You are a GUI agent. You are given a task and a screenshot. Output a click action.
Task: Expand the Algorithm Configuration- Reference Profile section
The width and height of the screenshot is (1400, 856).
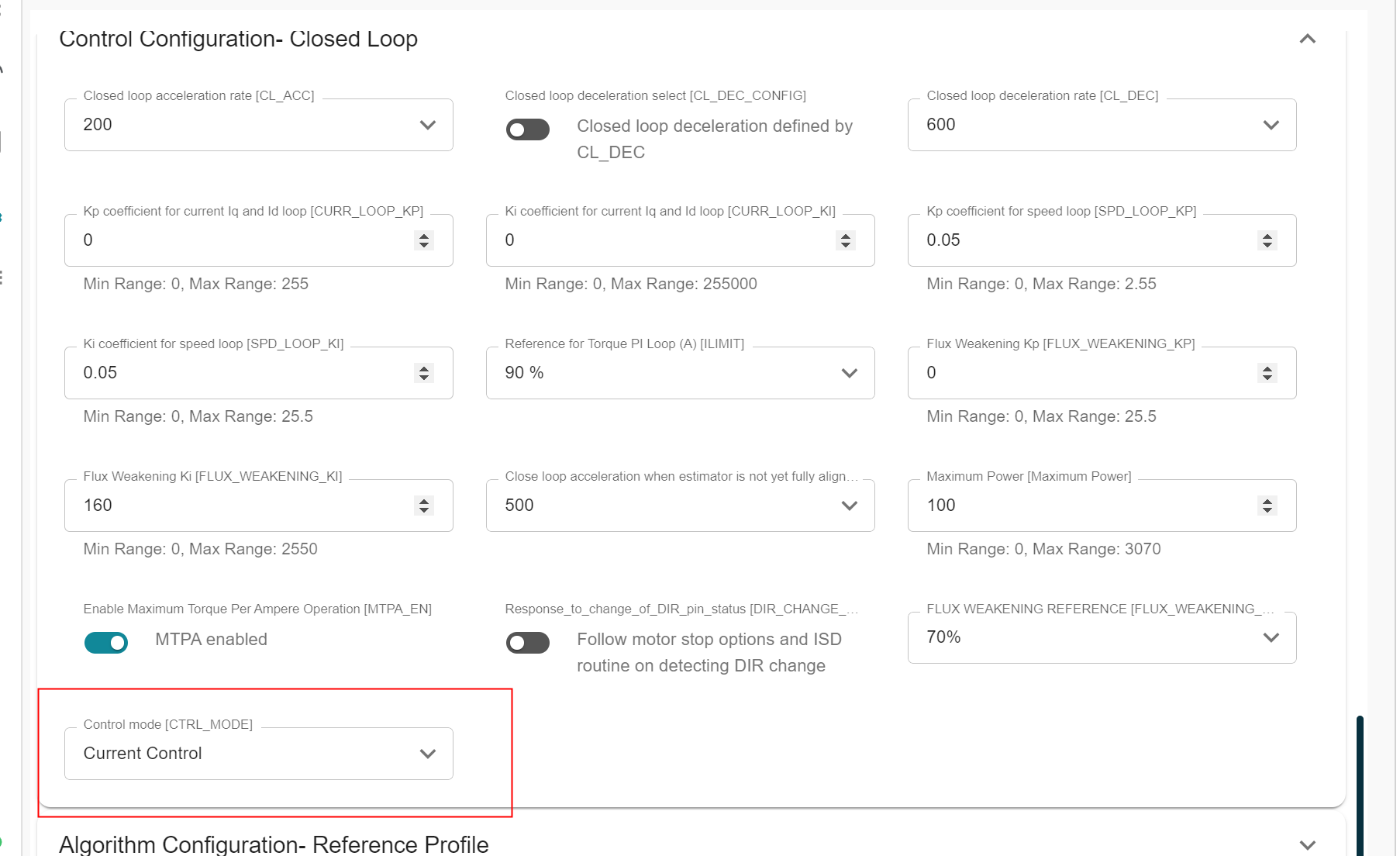tap(1307, 844)
